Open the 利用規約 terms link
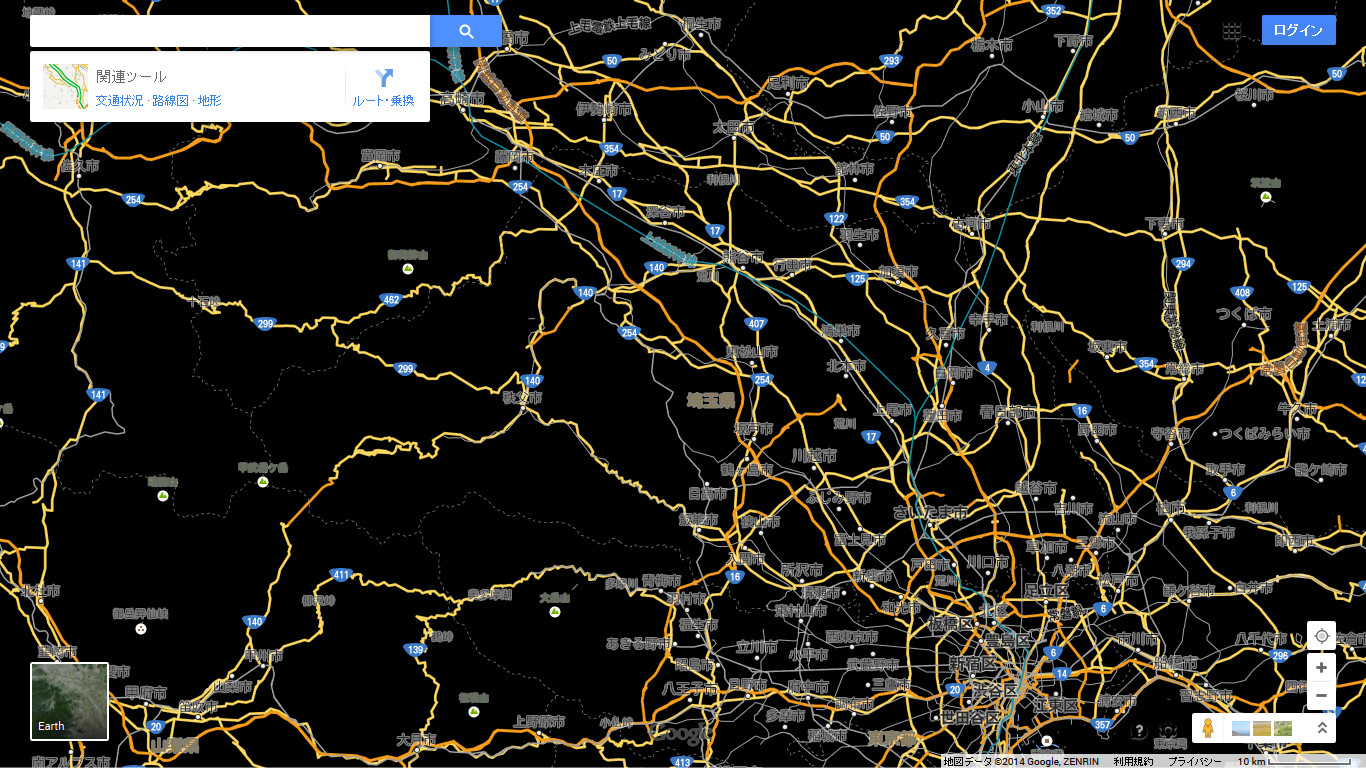The height and width of the screenshot is (768, 1366). pyautogui.click(x=1133, y=762)
